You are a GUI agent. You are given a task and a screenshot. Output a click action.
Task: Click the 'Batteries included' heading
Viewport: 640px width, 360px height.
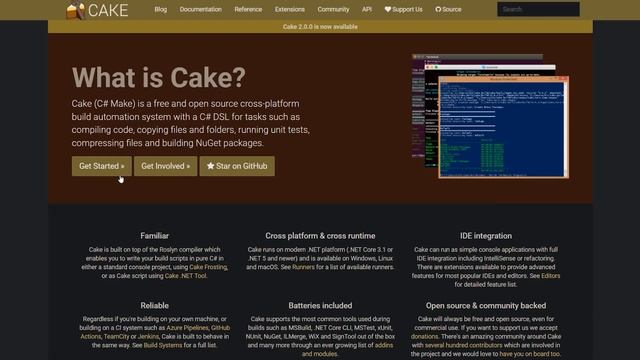[x=320, y=306]
